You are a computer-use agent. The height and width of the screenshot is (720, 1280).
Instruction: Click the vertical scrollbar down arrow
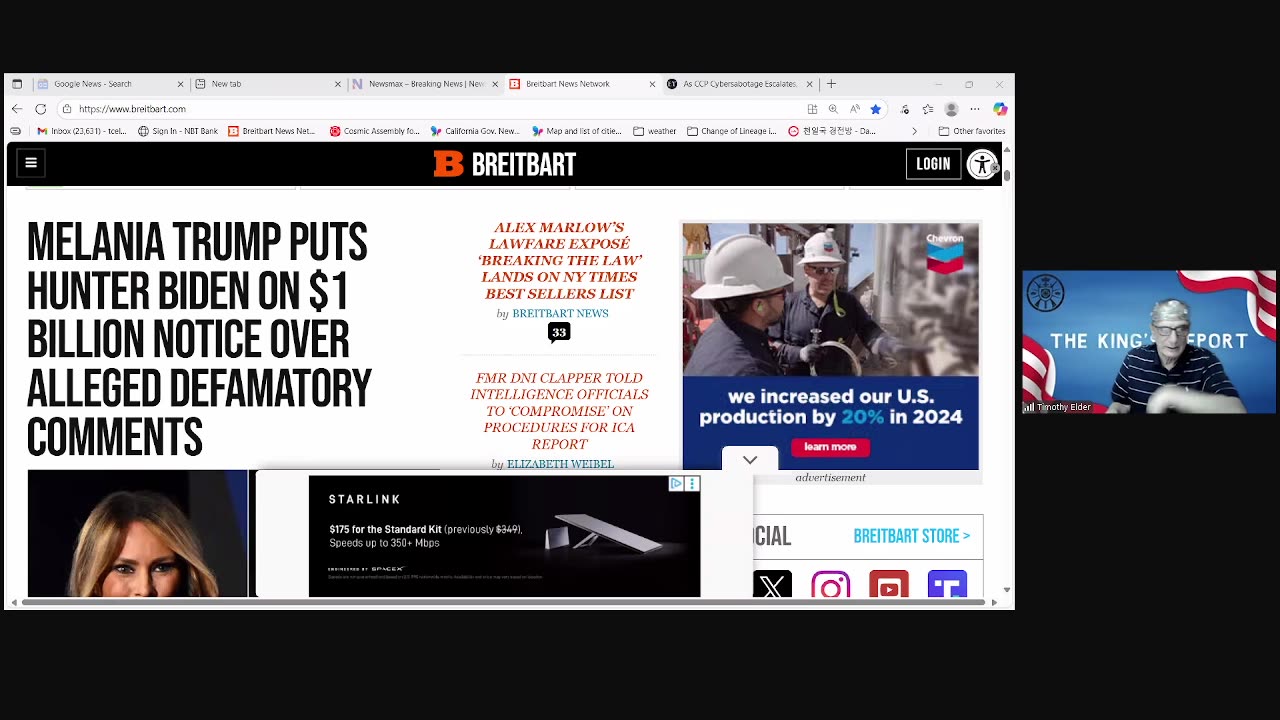tap(1007, 590)
